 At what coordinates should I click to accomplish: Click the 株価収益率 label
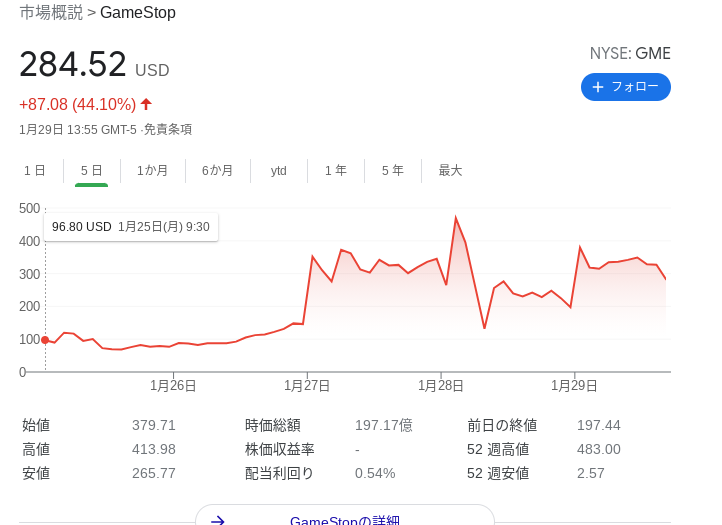[279, 449]
